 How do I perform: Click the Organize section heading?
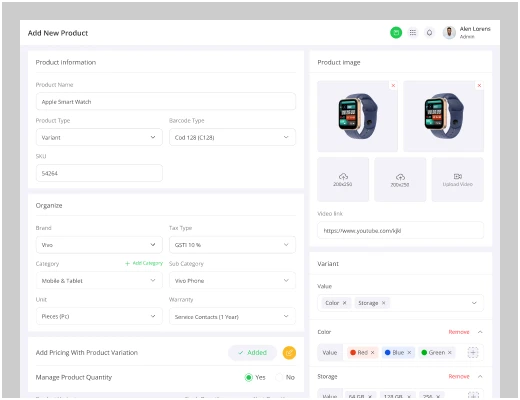[49, 206]
